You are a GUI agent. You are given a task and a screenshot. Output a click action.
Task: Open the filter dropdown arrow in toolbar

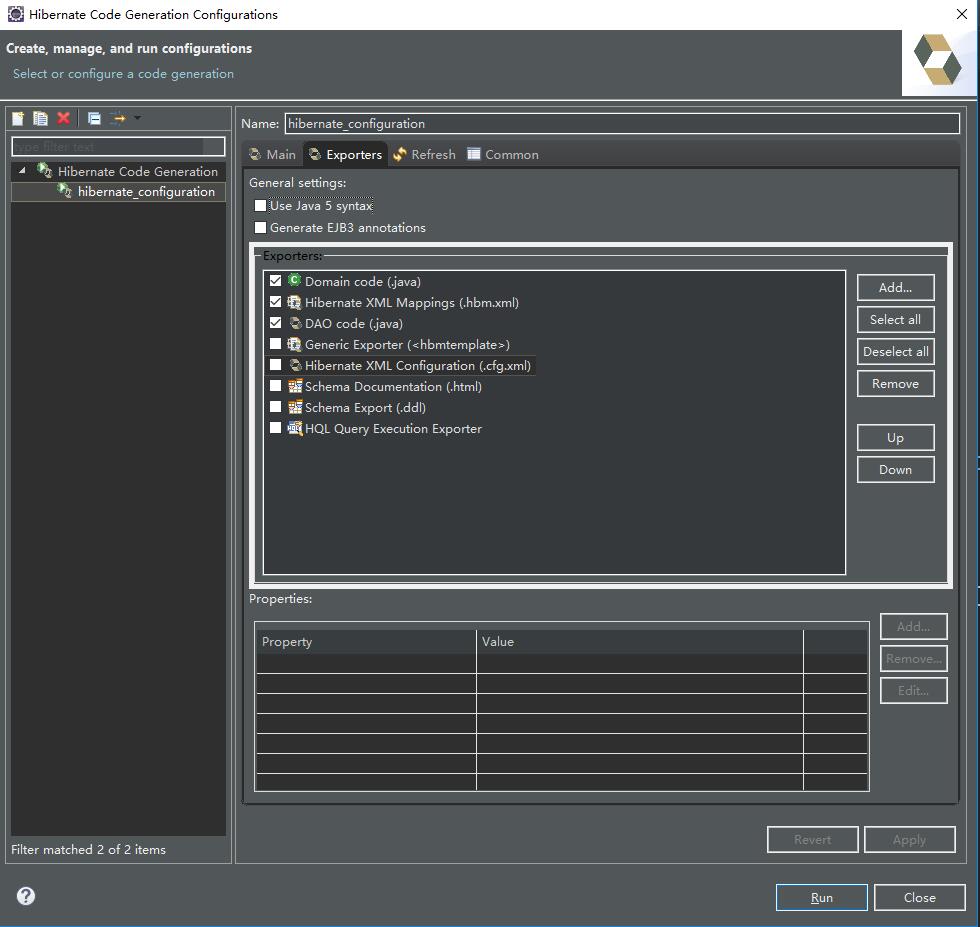pyautogui.click(x=137, y=118)
